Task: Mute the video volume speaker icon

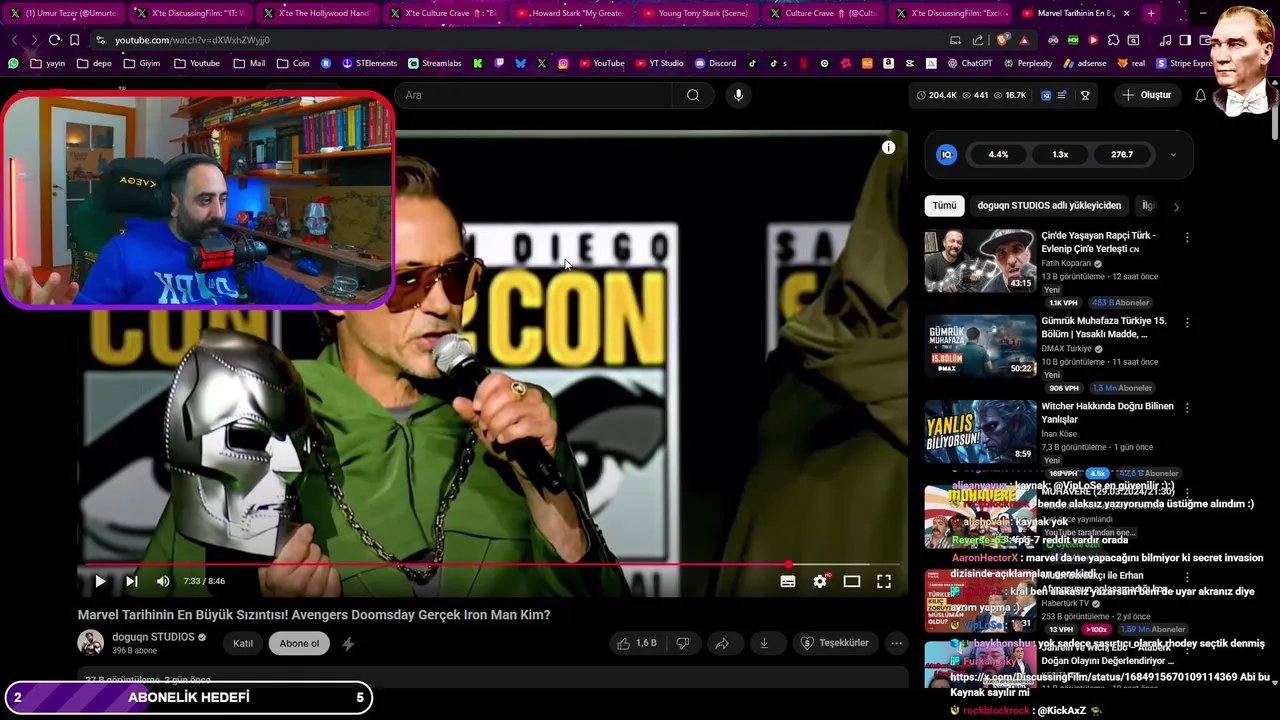Action: tap(163, 581)
